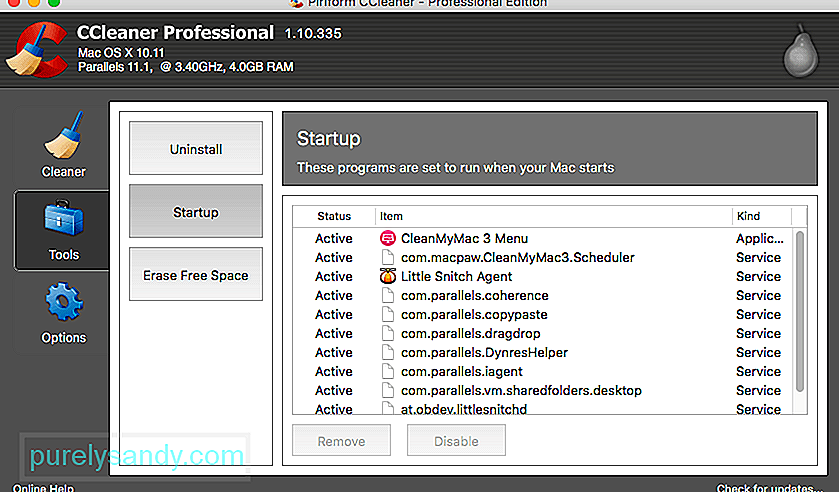Click the com.parallels.vm.sharedfolders.desktop file icon
Screen dimensions: 839x492
387,390
